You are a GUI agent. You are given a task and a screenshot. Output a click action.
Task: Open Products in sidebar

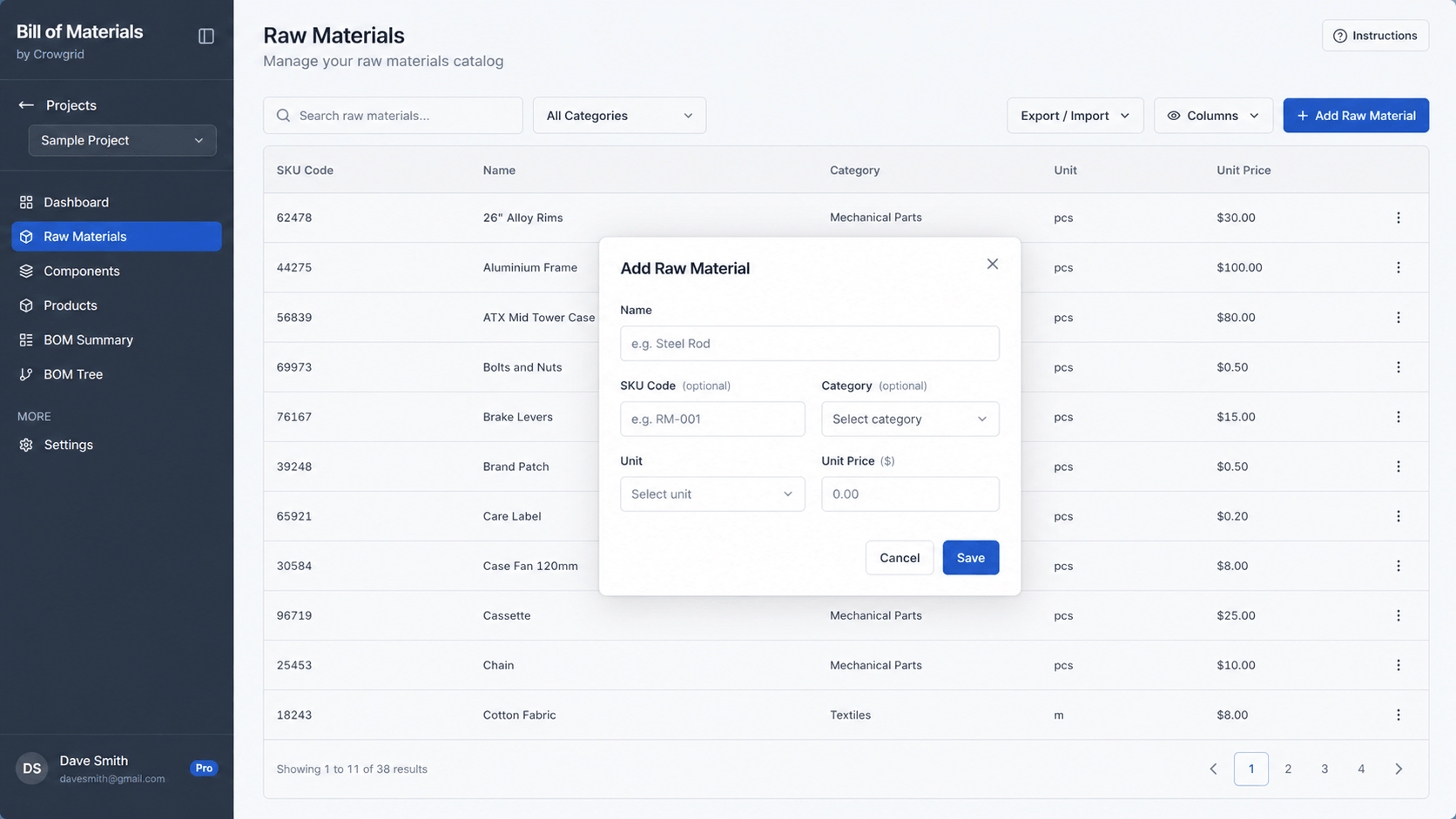pyautogui.click(x=117, y=305)
